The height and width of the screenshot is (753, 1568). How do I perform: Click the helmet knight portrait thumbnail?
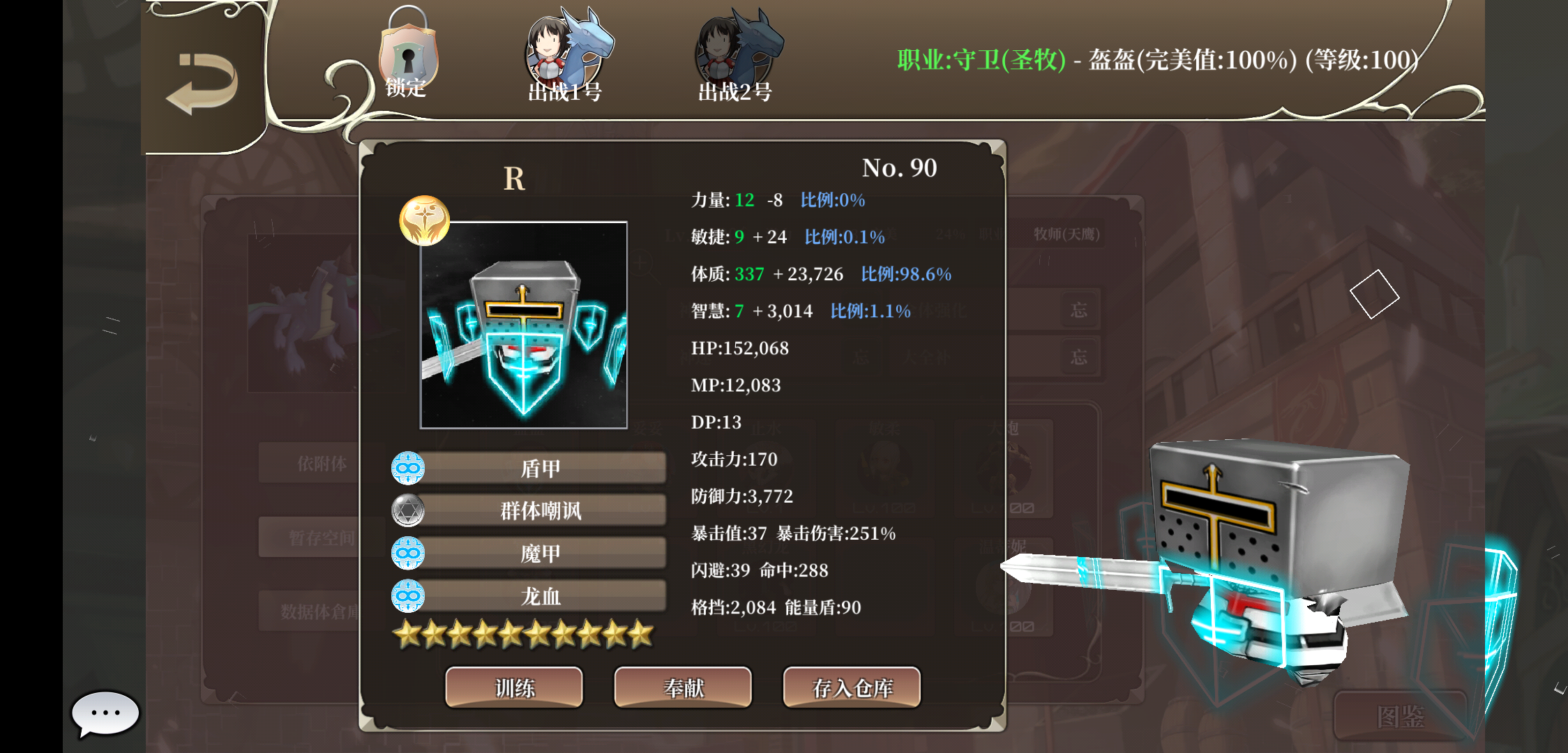(x=523, y=325)
